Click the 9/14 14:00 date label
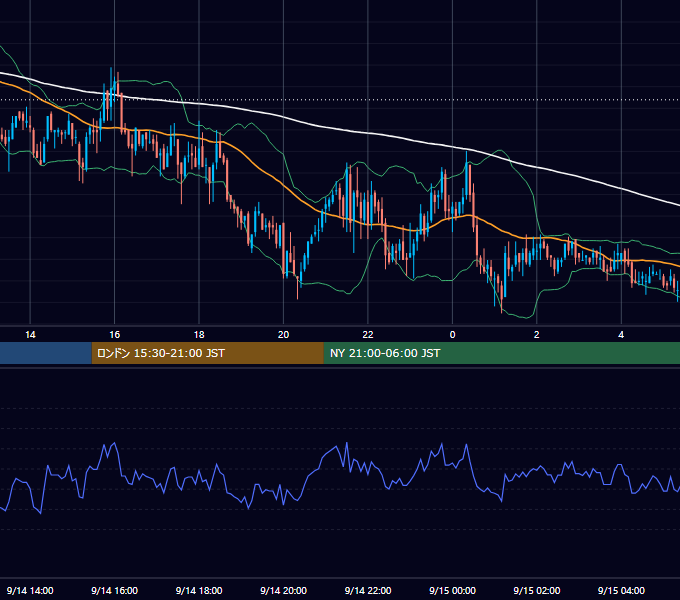 [30, 590]
